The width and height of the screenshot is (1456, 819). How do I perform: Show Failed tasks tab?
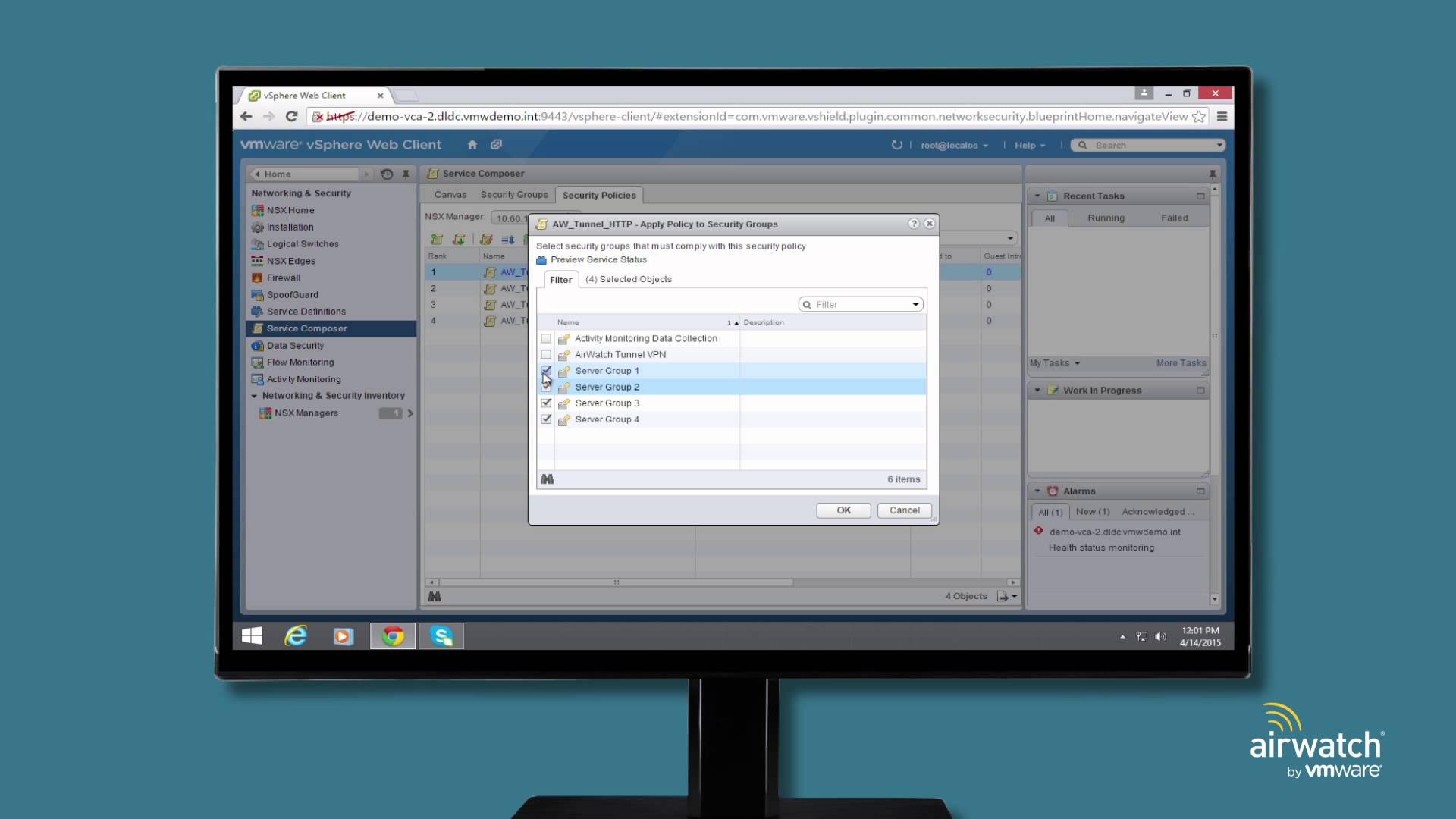pyautogui.click(x=1174, y=218)
